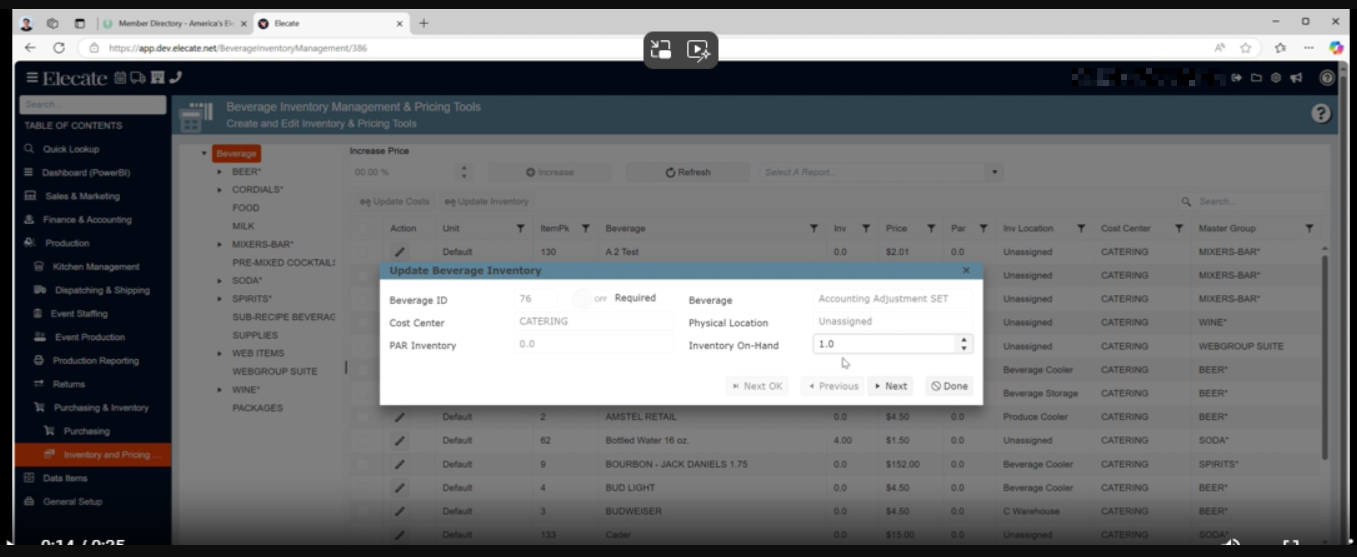
Task: Open the folder icon in top-right header
Action: (x=1256, y=78)
